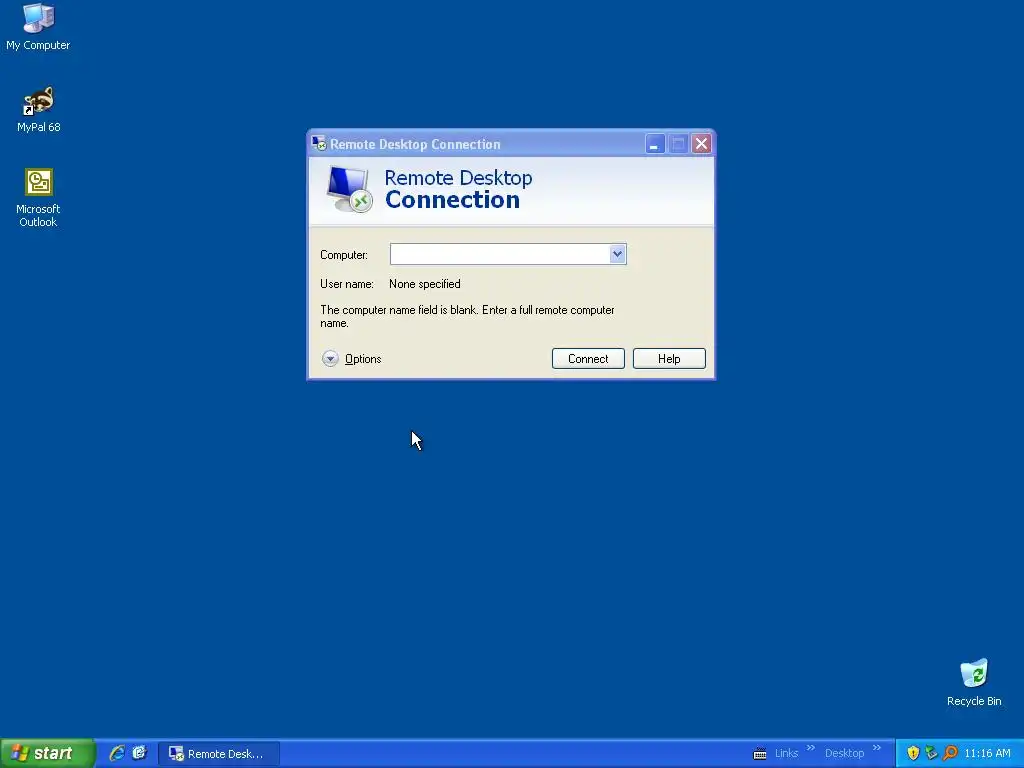The image size is (1024, 768).
Task: Select the MyPal 68 desktop shortcut
Action: [39, 110]
